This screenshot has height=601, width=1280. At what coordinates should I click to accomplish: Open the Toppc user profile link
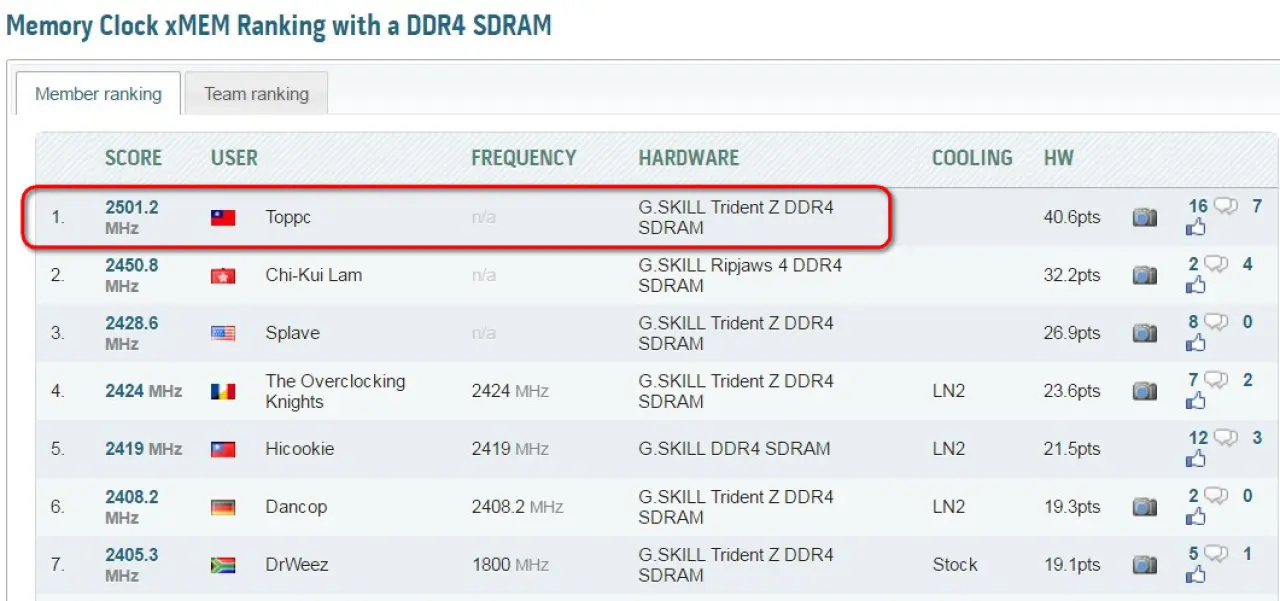pos(288,218)
